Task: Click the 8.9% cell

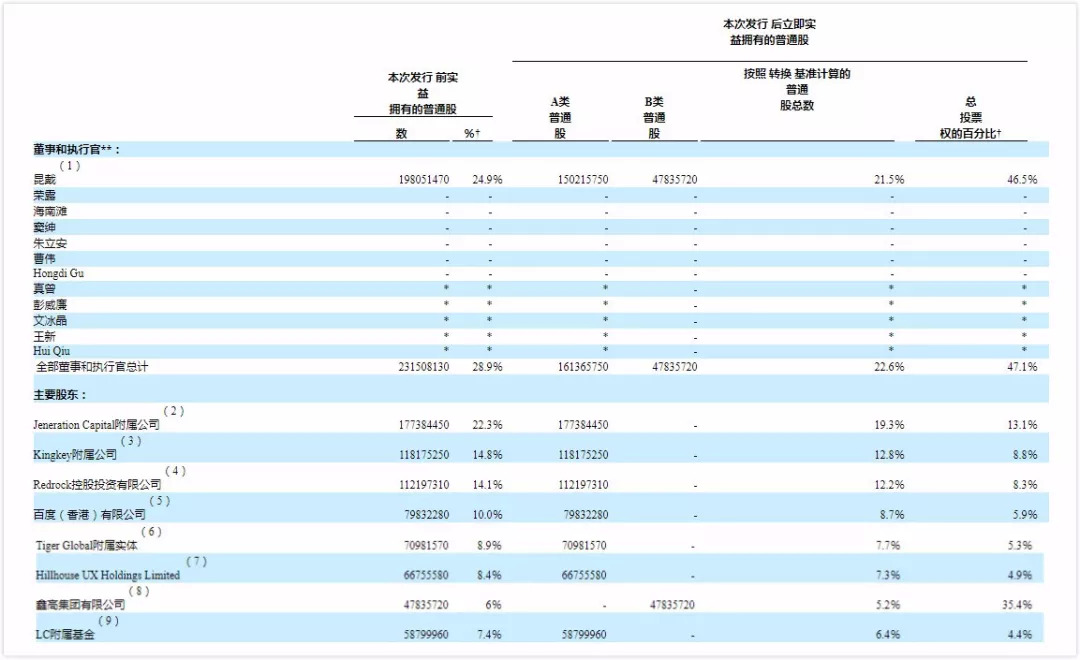Action: 489,546
